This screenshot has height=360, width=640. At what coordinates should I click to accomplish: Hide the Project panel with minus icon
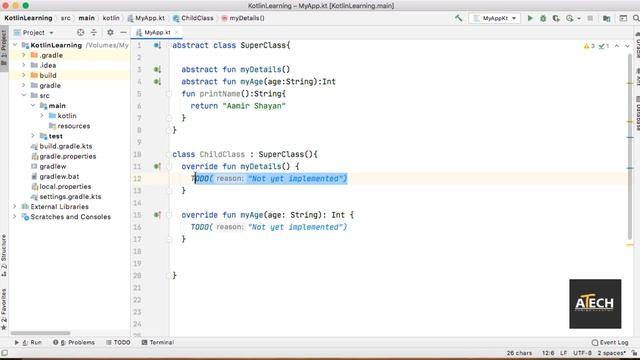pyautogui.click(x=123, y=32)
